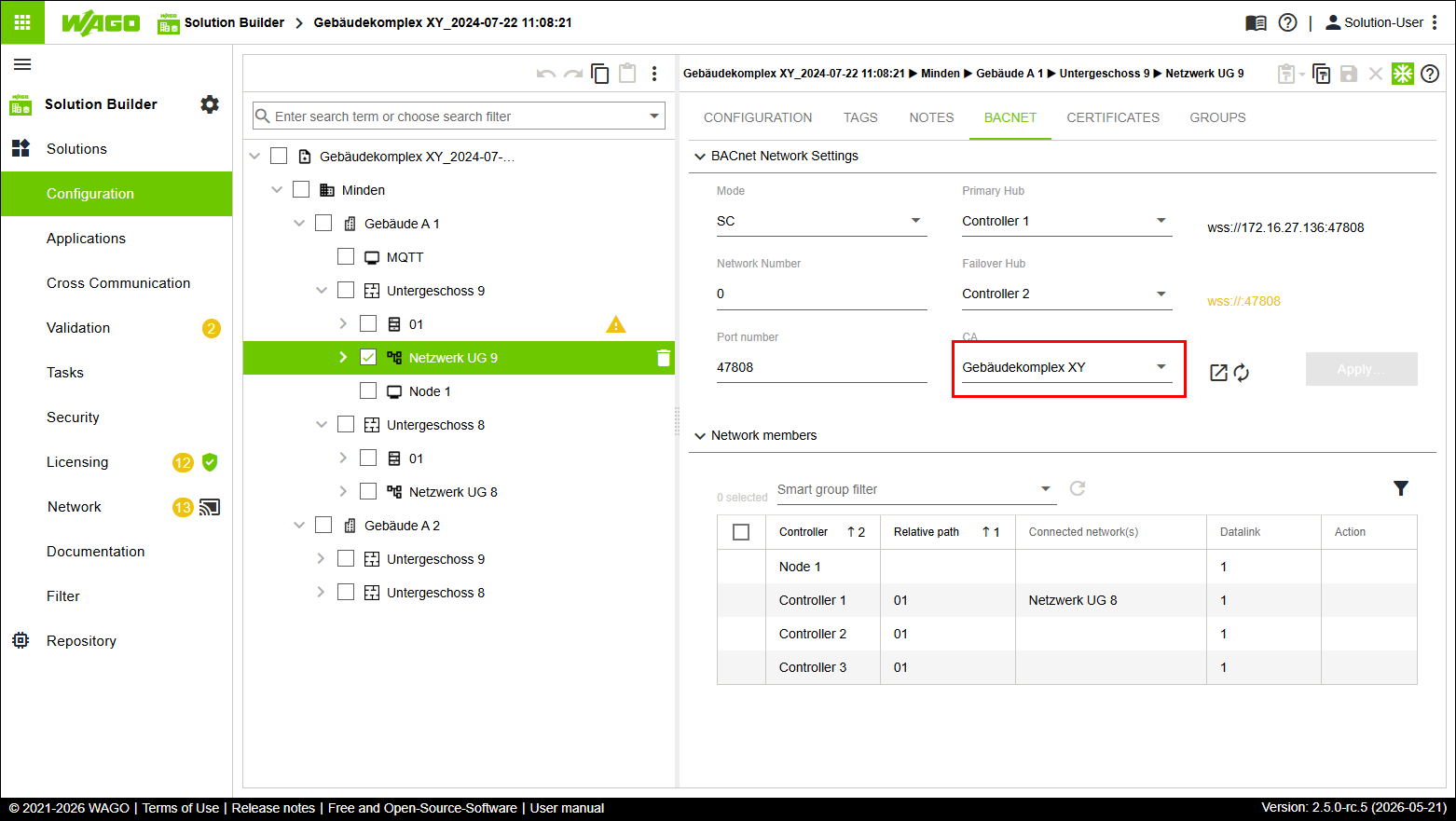Click the copy-template icon in details toolbar

[x=1321, y=74]
